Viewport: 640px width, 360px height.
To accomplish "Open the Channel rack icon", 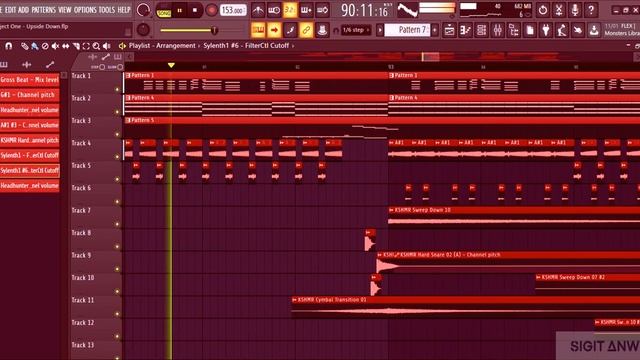I will click(x=482, y=30).
